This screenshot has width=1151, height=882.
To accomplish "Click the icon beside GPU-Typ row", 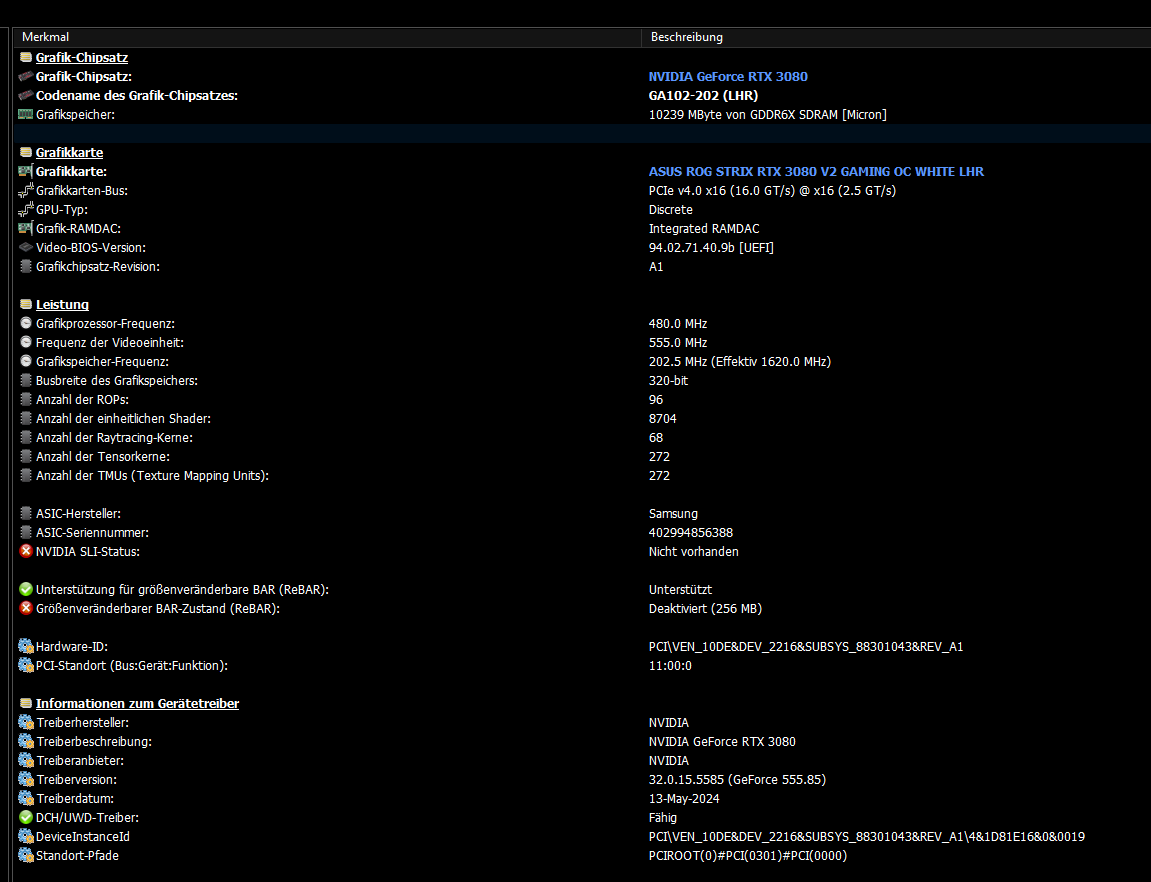I will pos(26,209).
